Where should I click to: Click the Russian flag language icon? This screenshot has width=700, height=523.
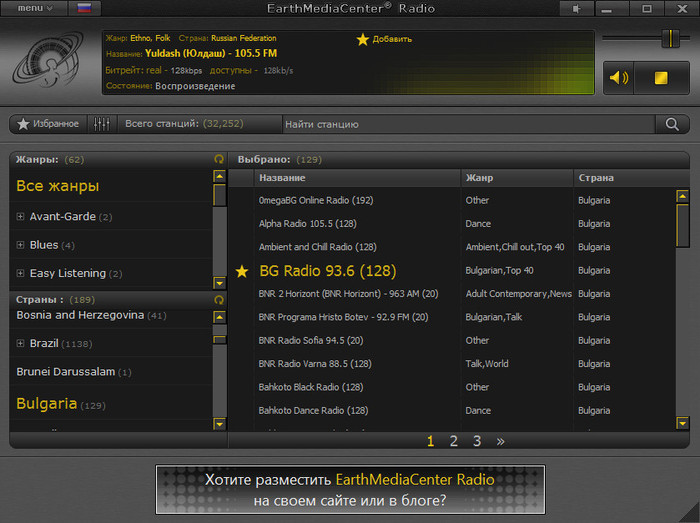tap(84, 8)
